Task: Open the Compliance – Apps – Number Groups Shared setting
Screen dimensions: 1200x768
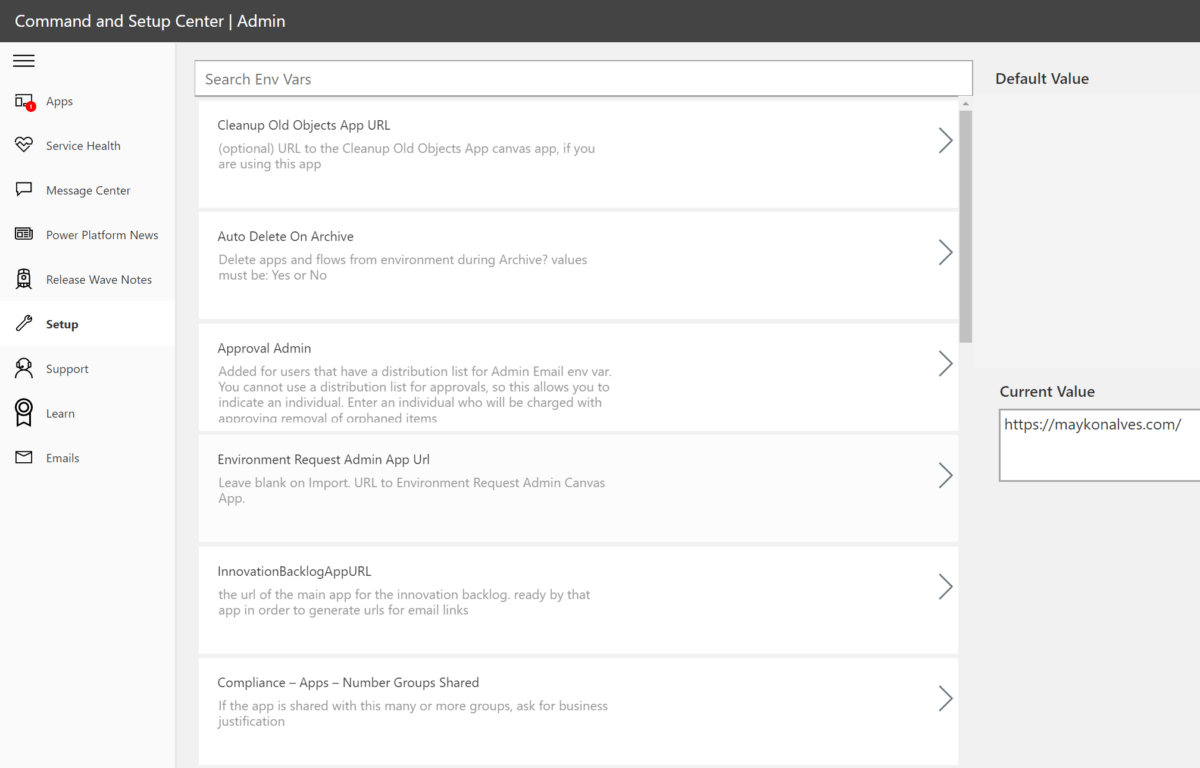Action: 945,698
